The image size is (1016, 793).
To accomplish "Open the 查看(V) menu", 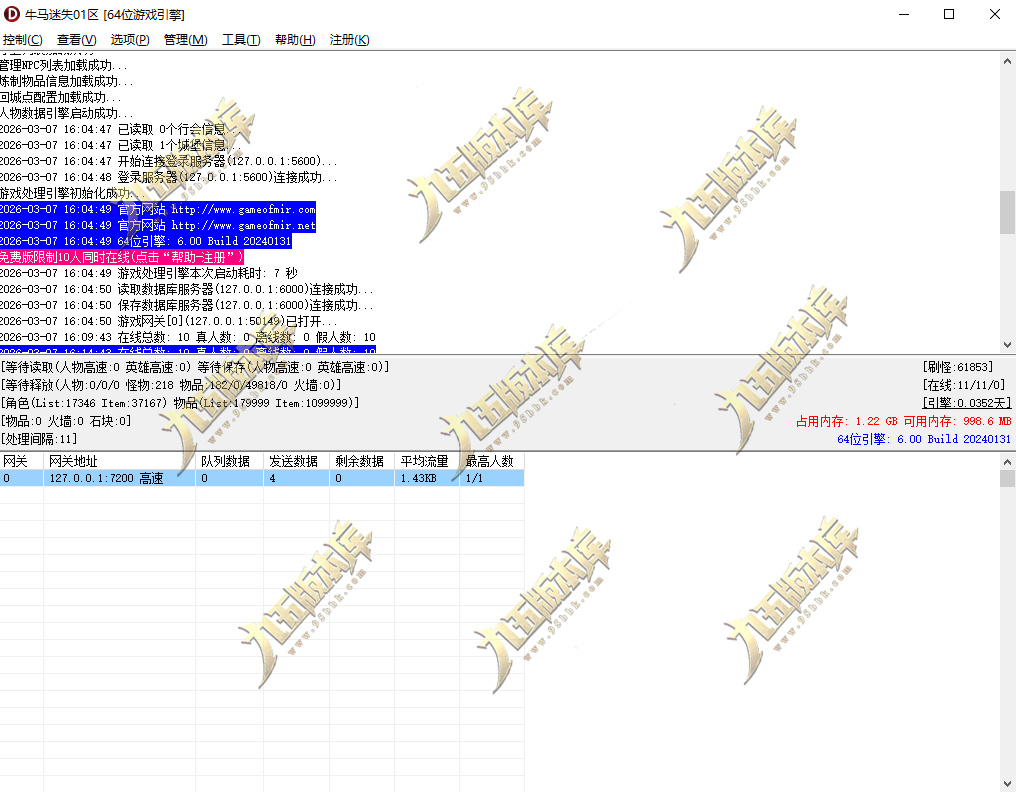I will (x=76, y=40).
